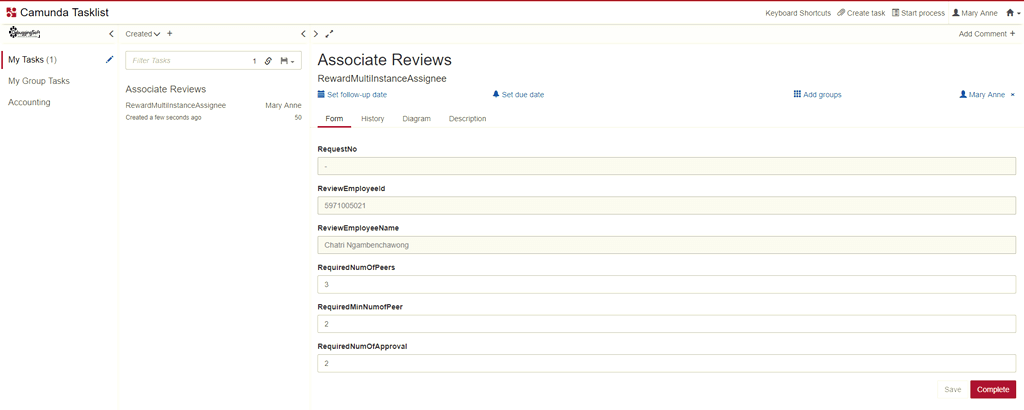
Task: Remove assignee Mary Anne with the x icon
Action: (1012, 94)
